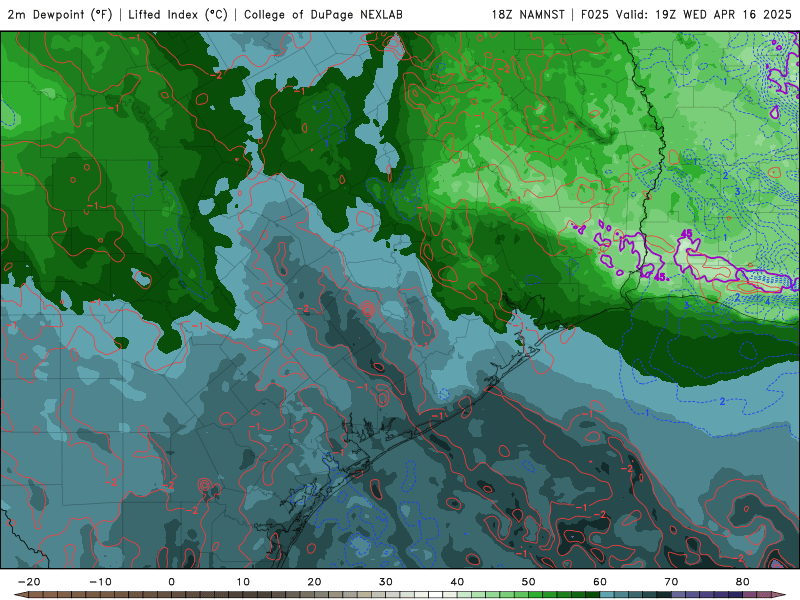Click the '20' color scale label

tap(314, 582)
